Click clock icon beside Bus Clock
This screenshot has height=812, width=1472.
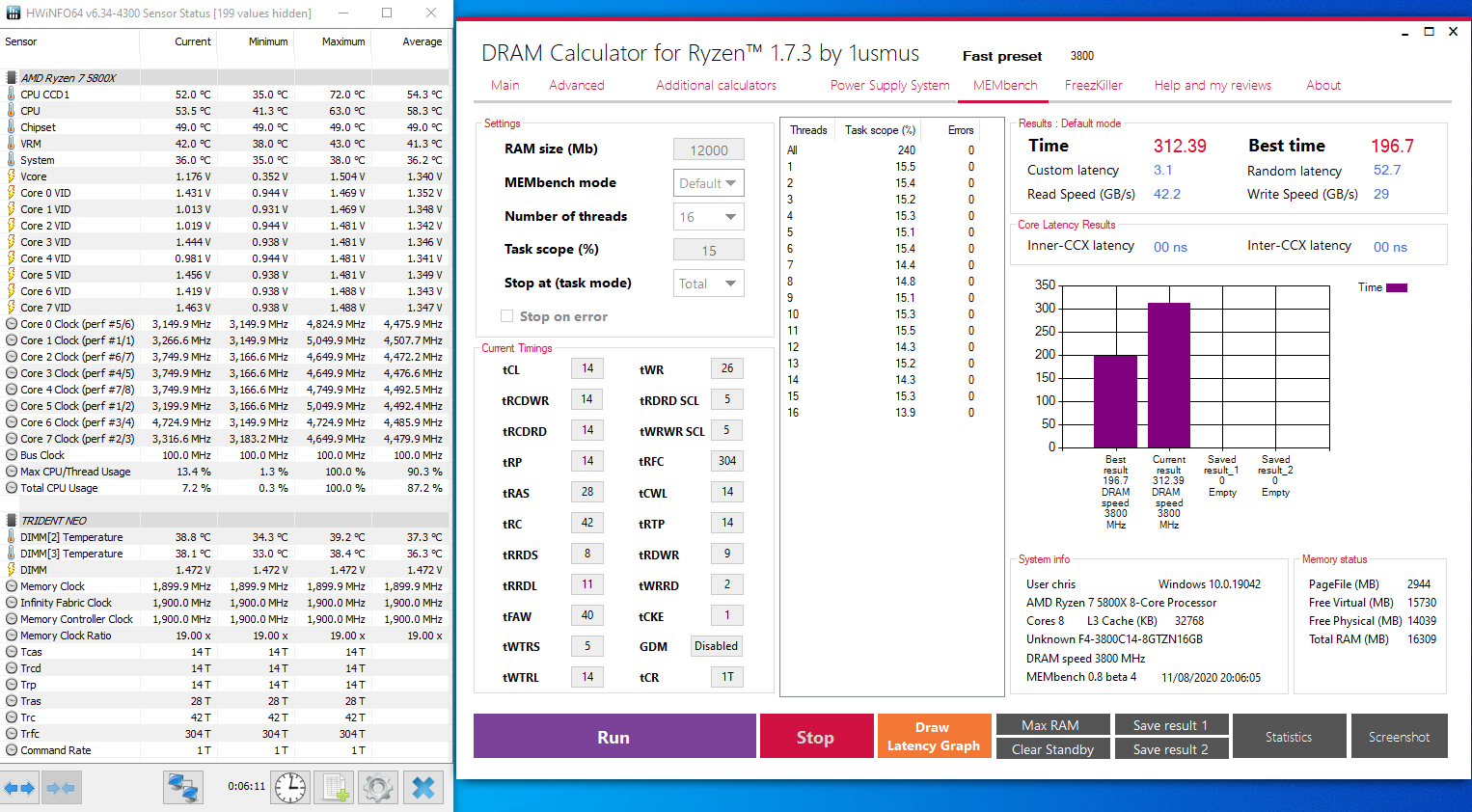click(x=12, y=455)
